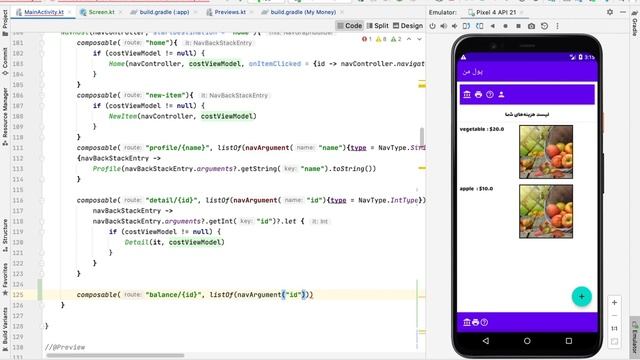Screen dimensions: 640x360
Task: Collapse the code fold at line 106
Action: 42,96
